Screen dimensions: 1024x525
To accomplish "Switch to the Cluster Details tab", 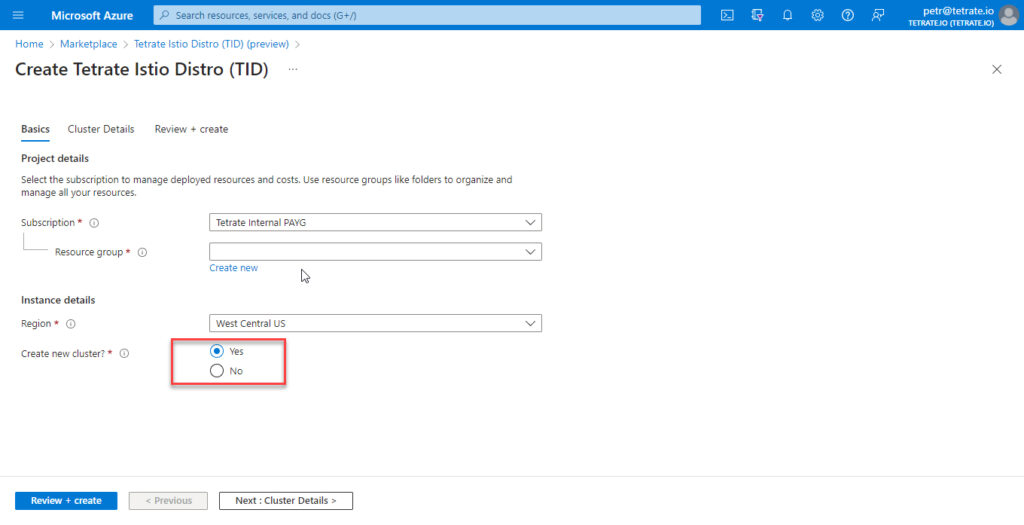I will 101,129.
